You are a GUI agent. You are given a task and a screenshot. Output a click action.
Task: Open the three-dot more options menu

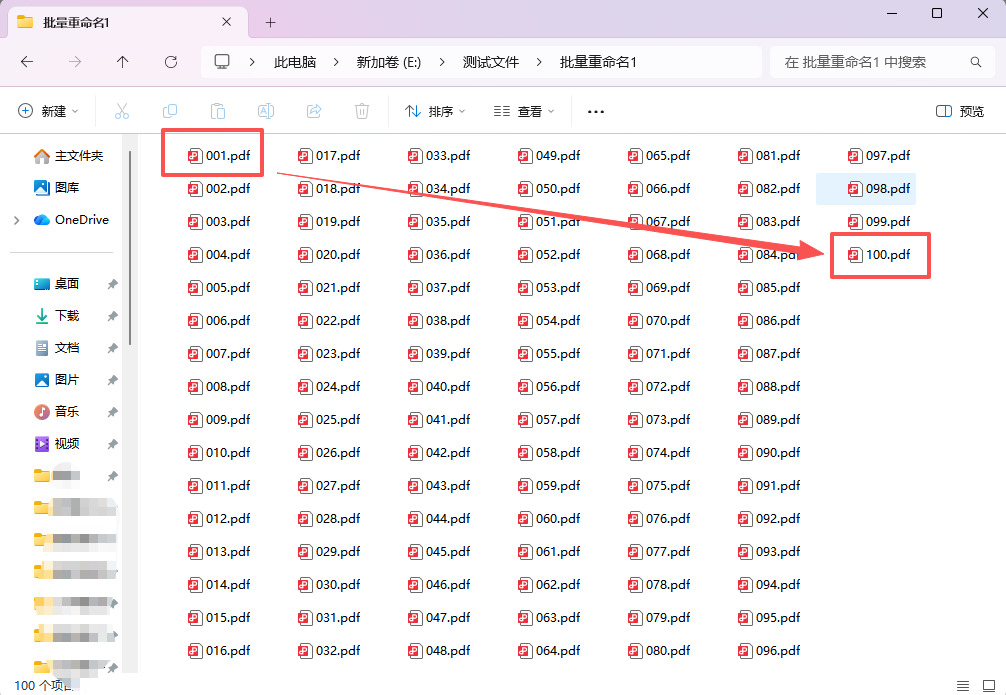(595, 112)
